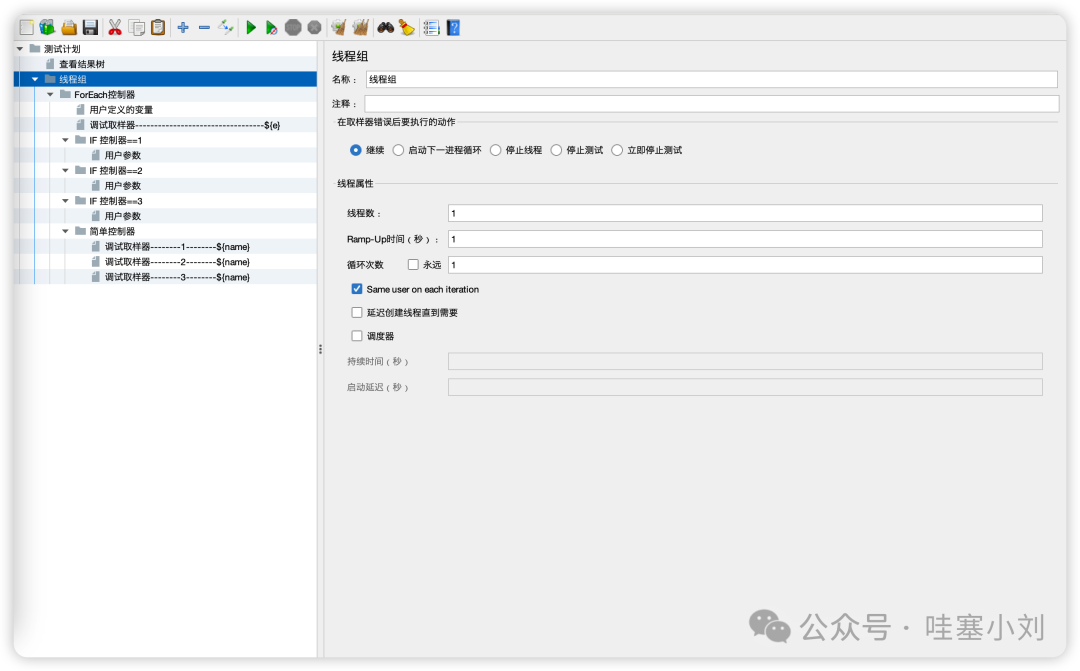This screenshot has height=671, width=1080.
Task: Start the test with the green play icon
Action: coord(251,28)
